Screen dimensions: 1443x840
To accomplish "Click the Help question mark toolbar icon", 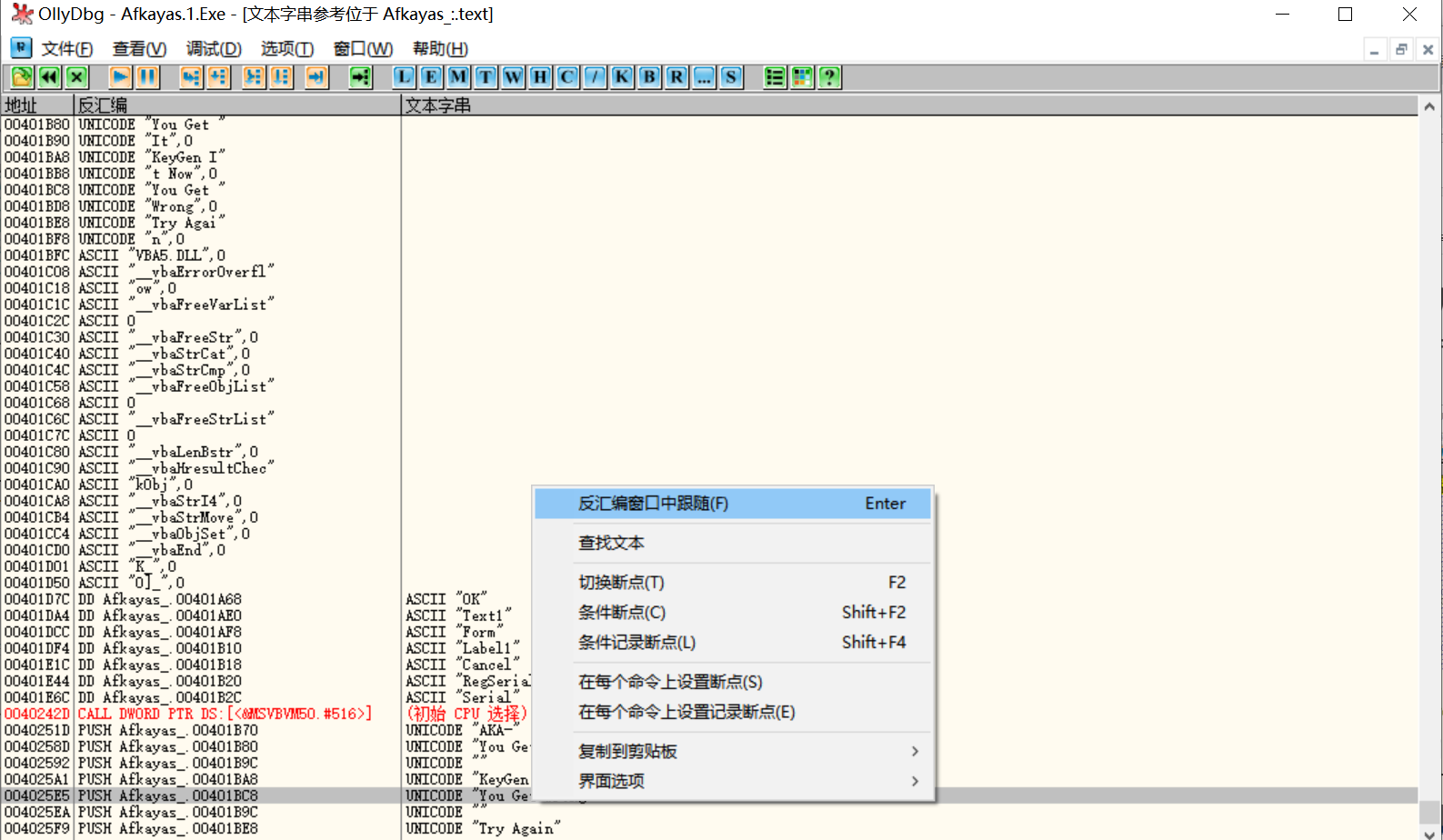I will (x=829, y=77).
